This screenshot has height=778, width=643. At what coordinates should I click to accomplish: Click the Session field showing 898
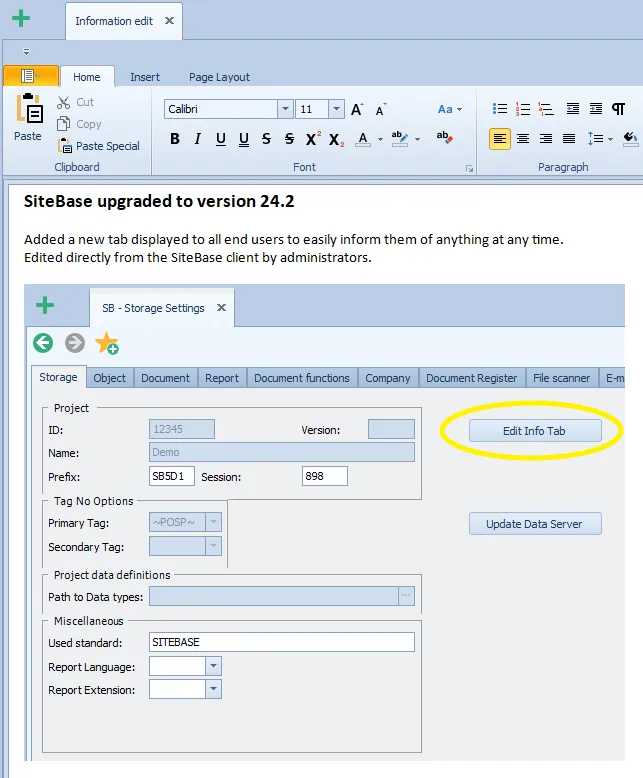click(324, 476)
